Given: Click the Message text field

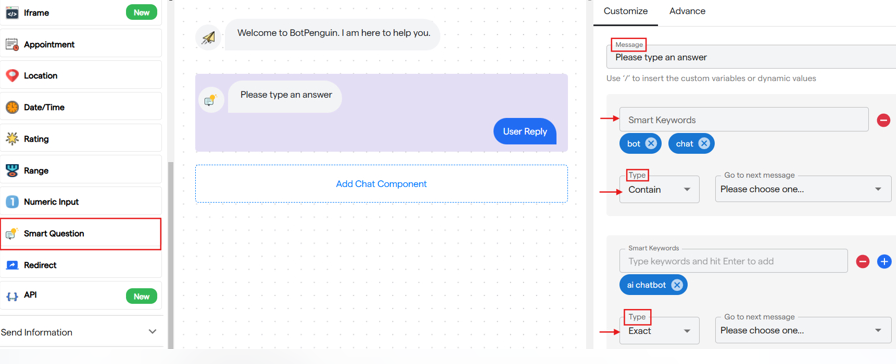Looking at the screenshot, I should click(751, 57).
